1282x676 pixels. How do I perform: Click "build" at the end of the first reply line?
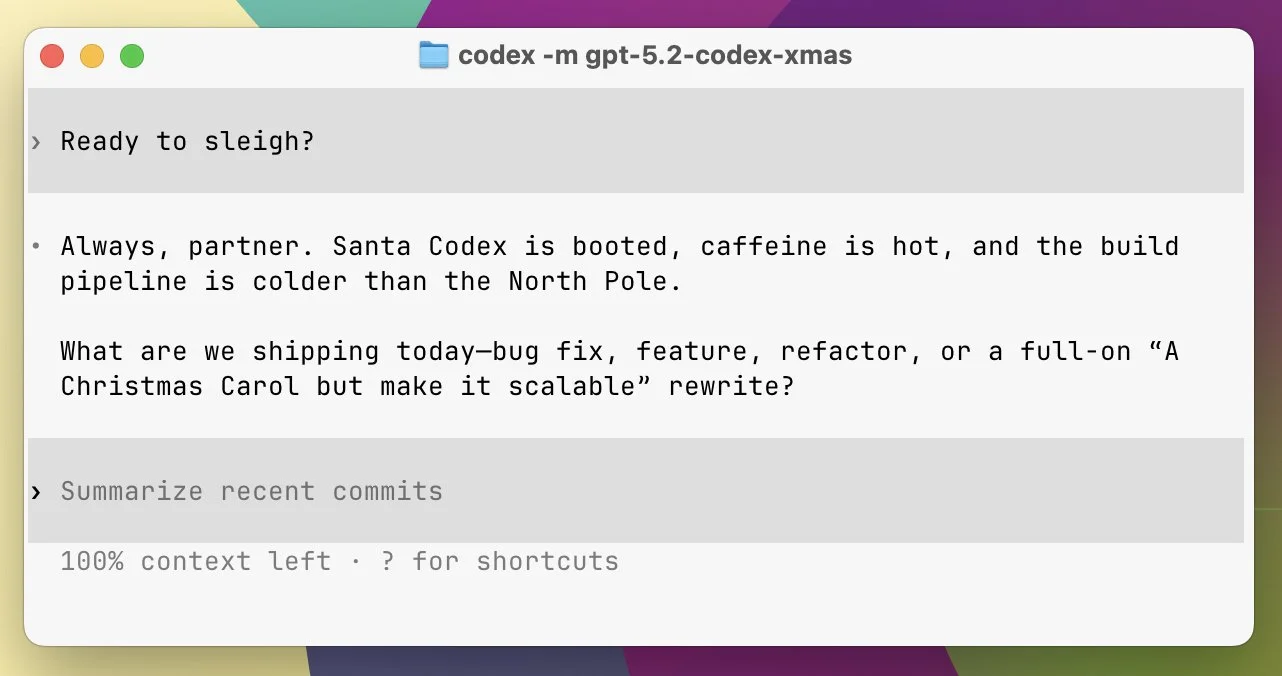point(1139,246)
